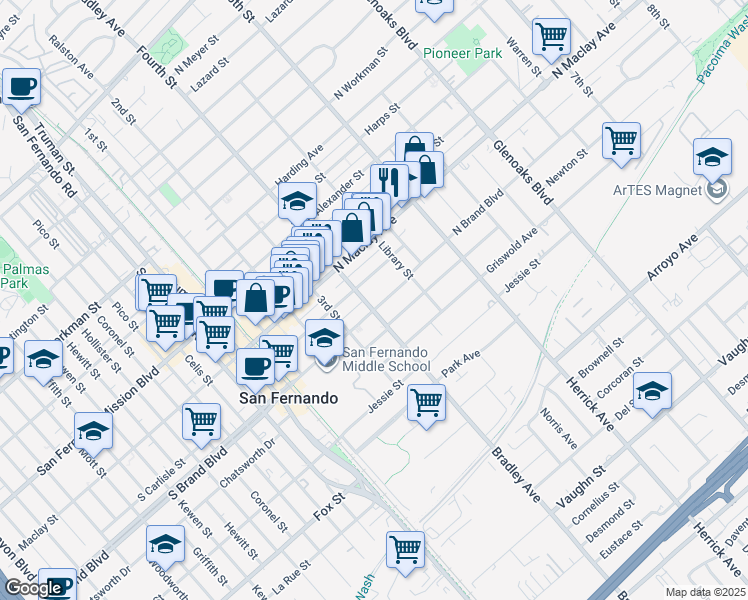Select the fork and knife restaurant marker
The width and height of the screenshot is (748, 600).
pyautogui.click(x=390, y=182)
